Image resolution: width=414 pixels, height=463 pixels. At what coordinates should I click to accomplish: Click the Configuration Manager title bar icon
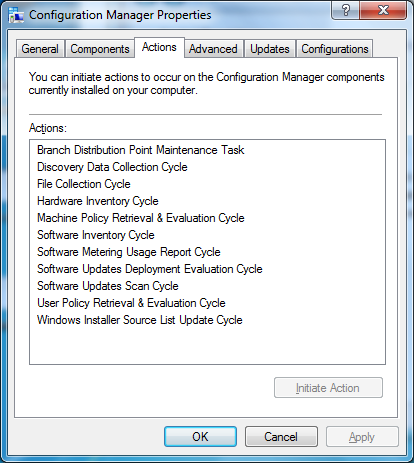(16, 15)
